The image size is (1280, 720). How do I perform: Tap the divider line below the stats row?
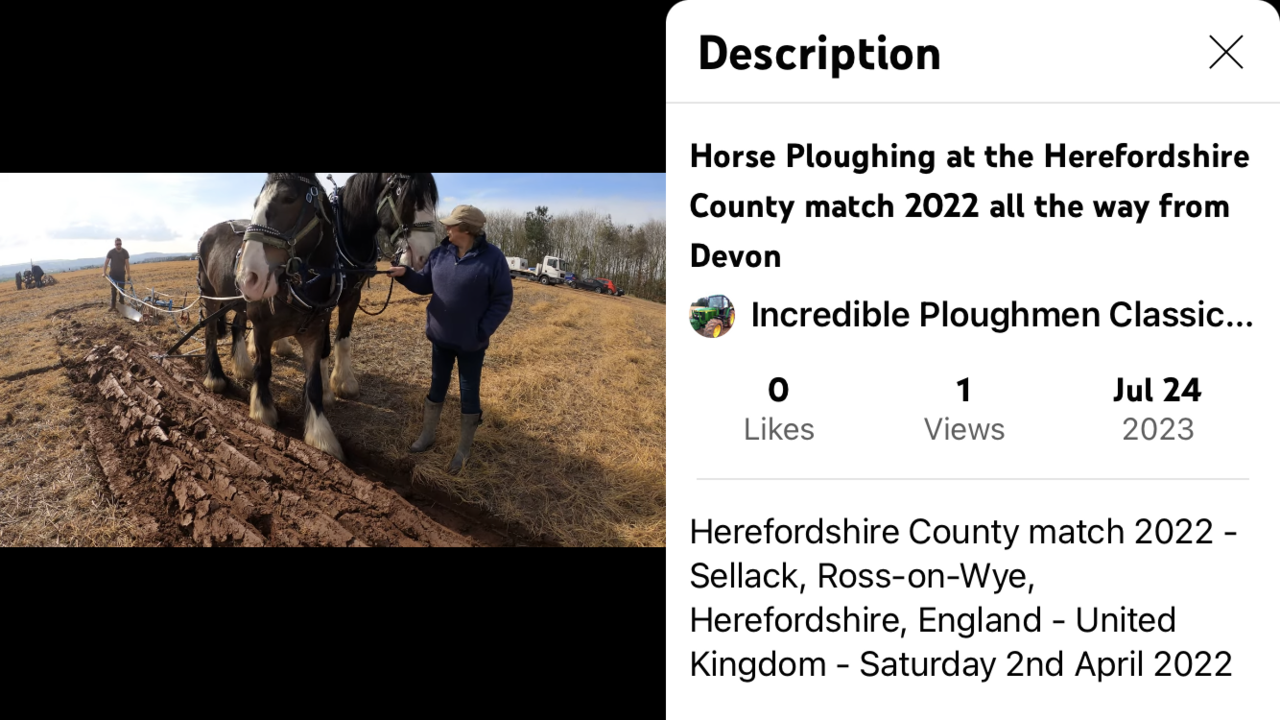point(972,479)
